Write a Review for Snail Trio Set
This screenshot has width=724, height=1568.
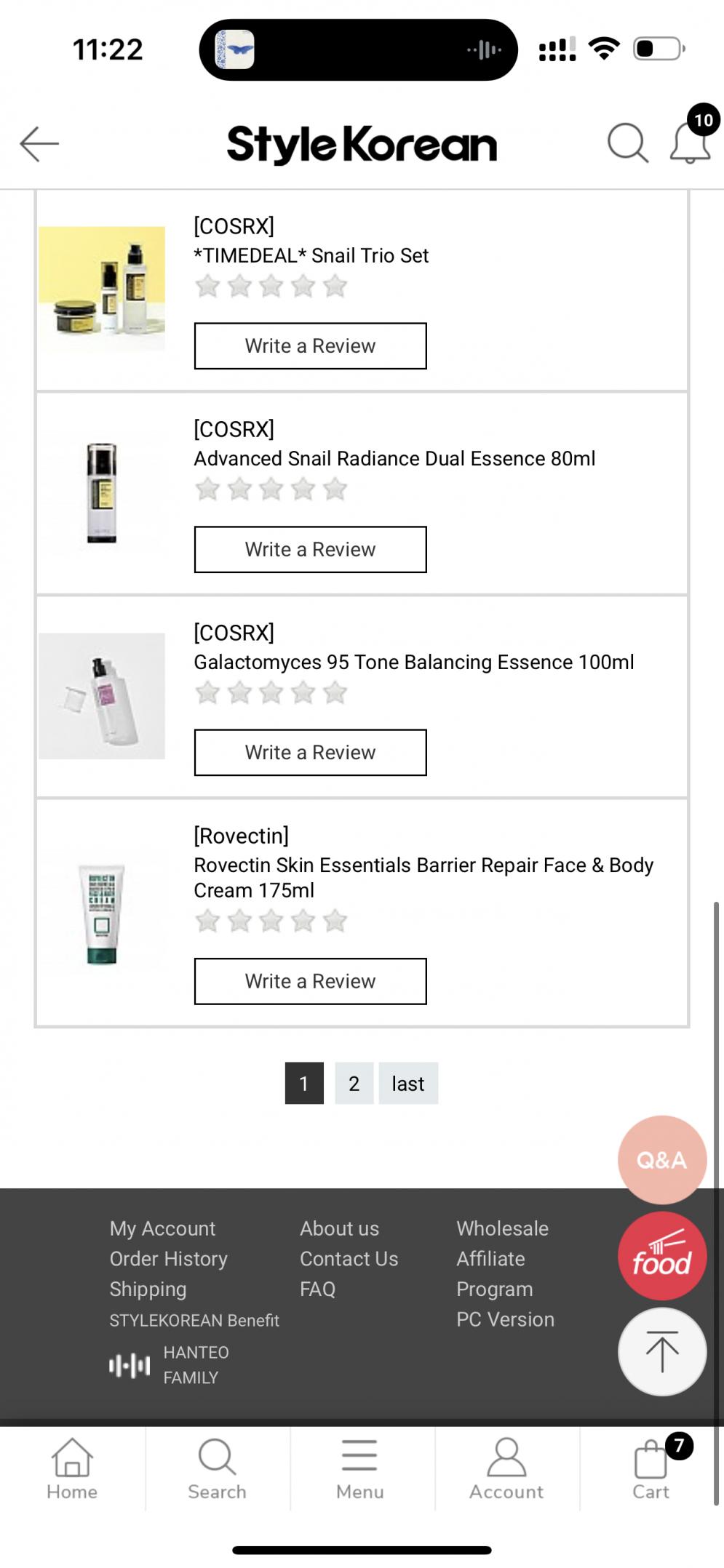tap(311, 346)
